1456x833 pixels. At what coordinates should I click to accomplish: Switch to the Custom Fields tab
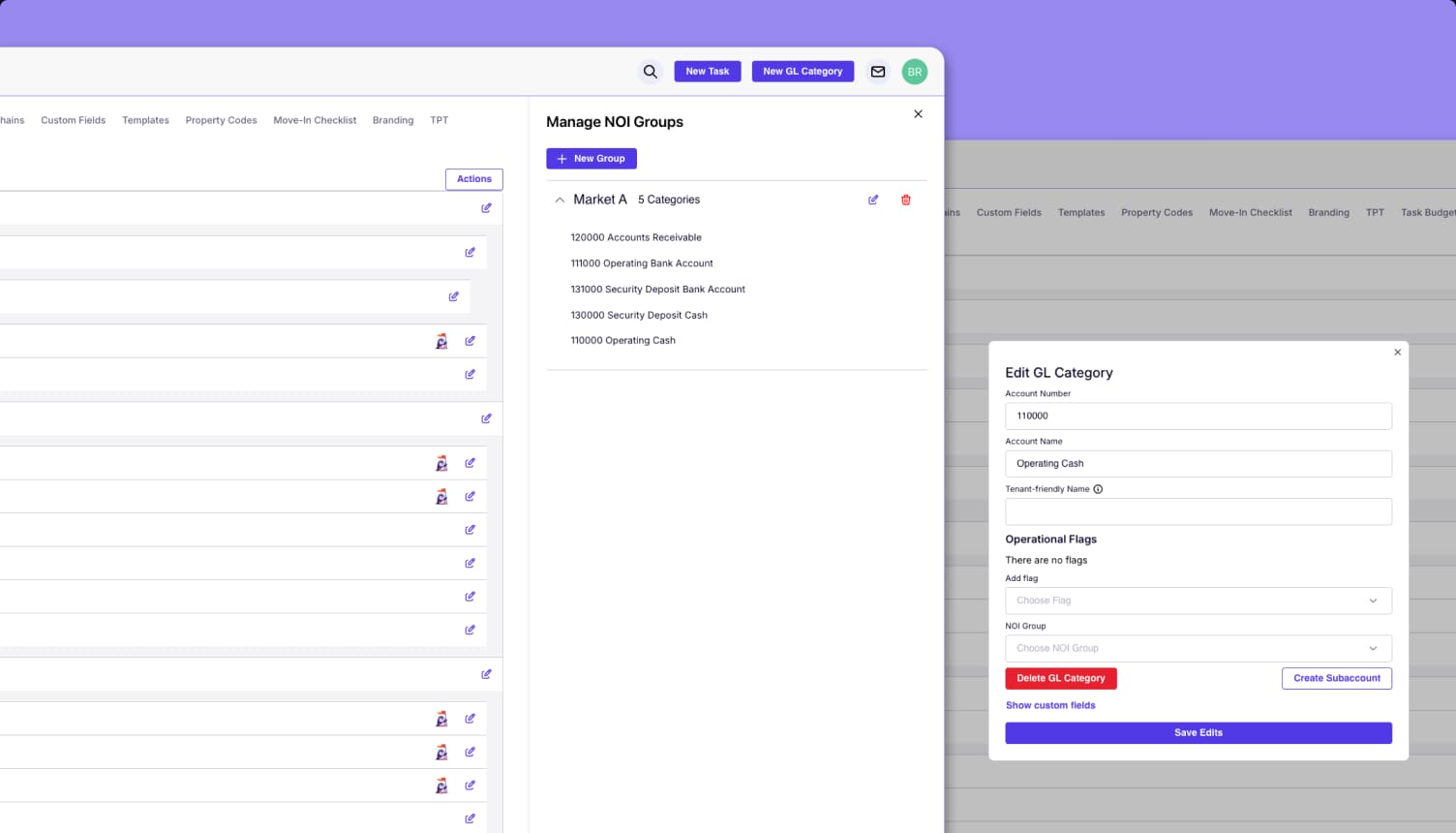tap(73, 120)
